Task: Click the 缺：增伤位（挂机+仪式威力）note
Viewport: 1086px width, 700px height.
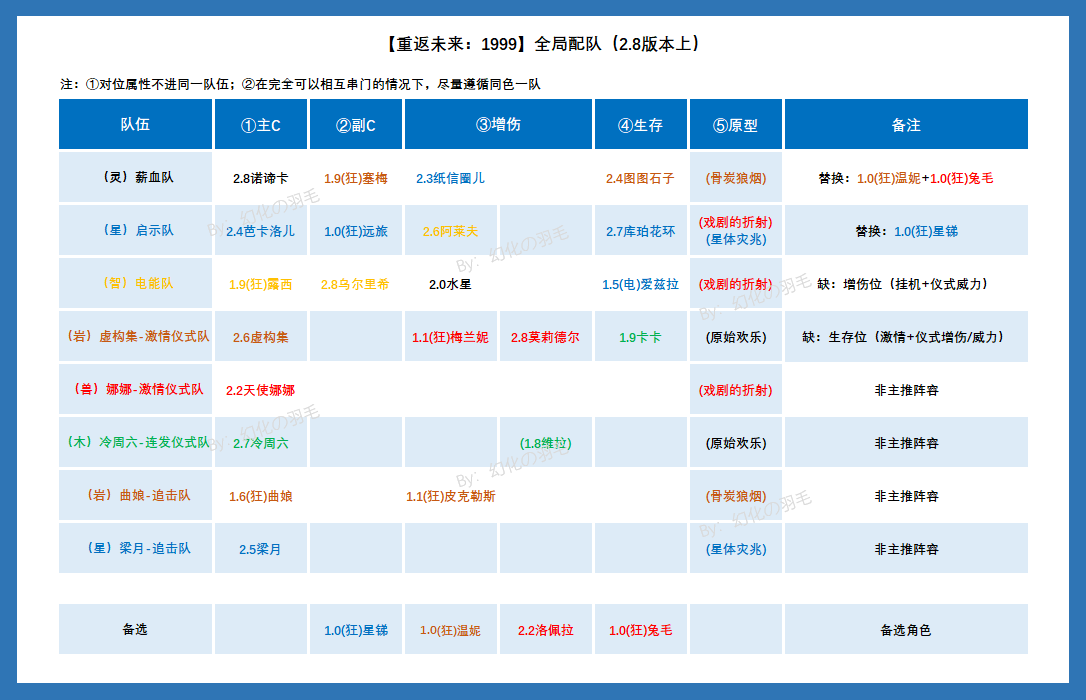Action: [x=906, y=284]
